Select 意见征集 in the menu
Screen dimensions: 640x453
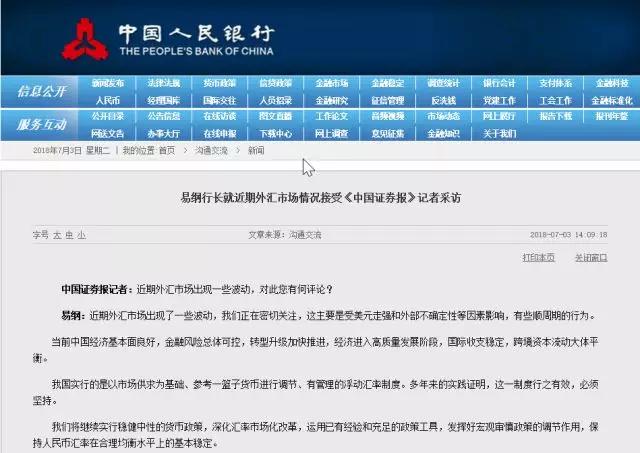pos(388,133)
